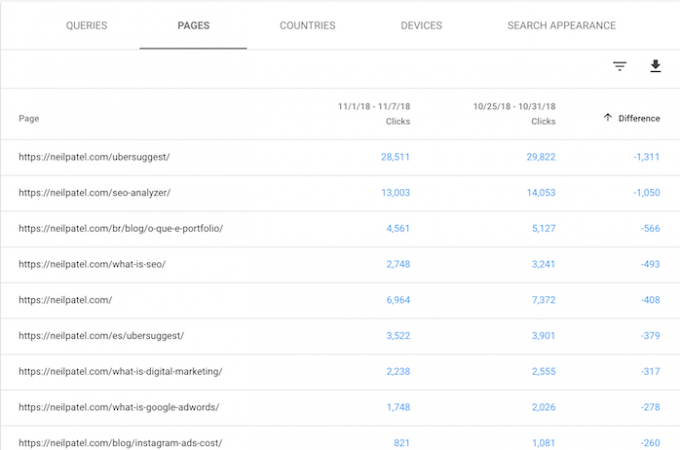
Task: Open the Search Appearance tab
Action: [562, 25]
